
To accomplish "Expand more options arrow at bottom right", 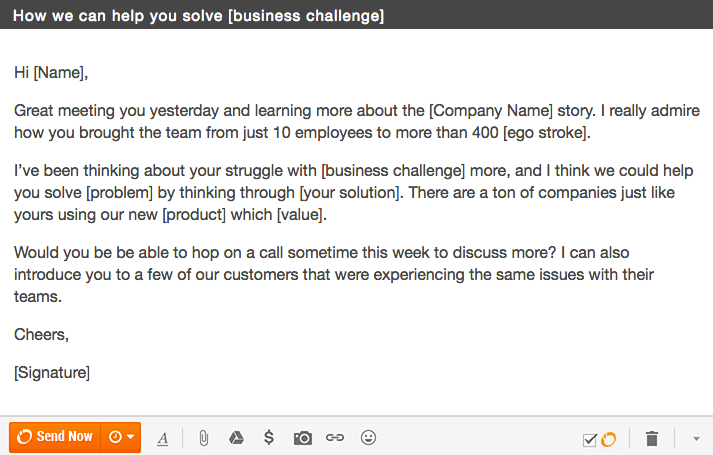I will (x=696, y=439).
